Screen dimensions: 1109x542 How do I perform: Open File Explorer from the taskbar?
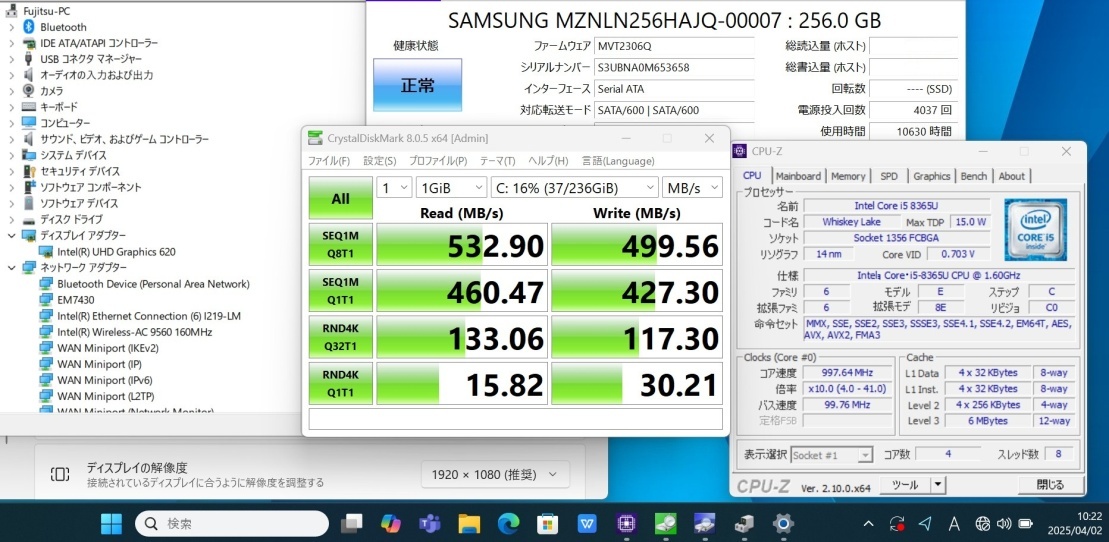(469, 524)
